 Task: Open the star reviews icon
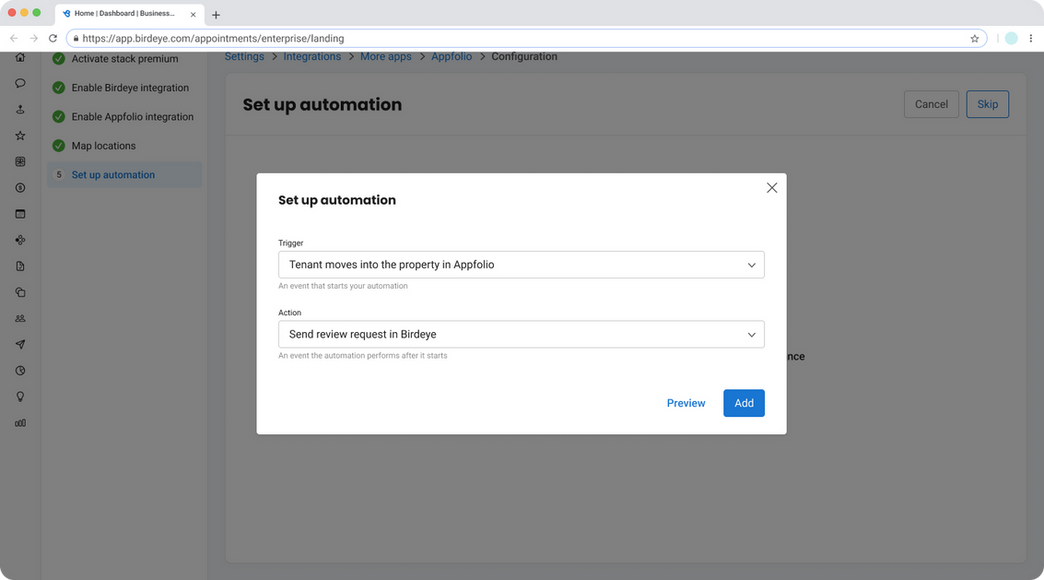tap(20, 135)
